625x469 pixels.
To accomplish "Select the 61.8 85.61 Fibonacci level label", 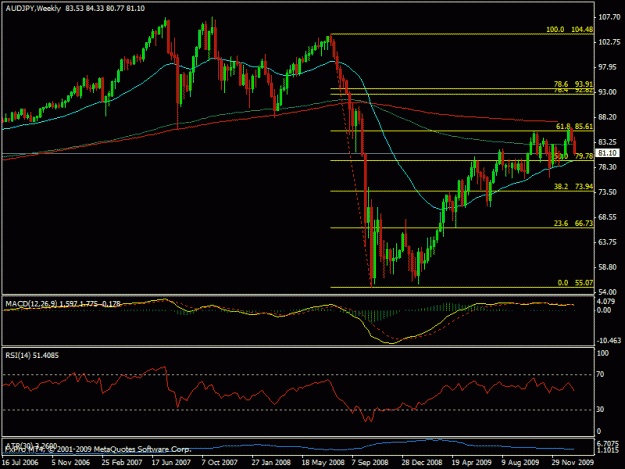I will click(574, 126).
